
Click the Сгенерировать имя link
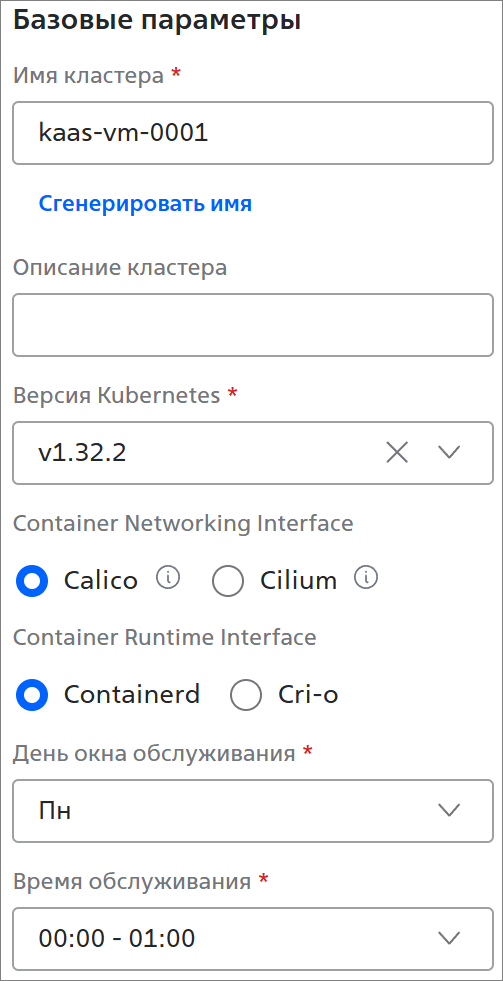[145, 203]
